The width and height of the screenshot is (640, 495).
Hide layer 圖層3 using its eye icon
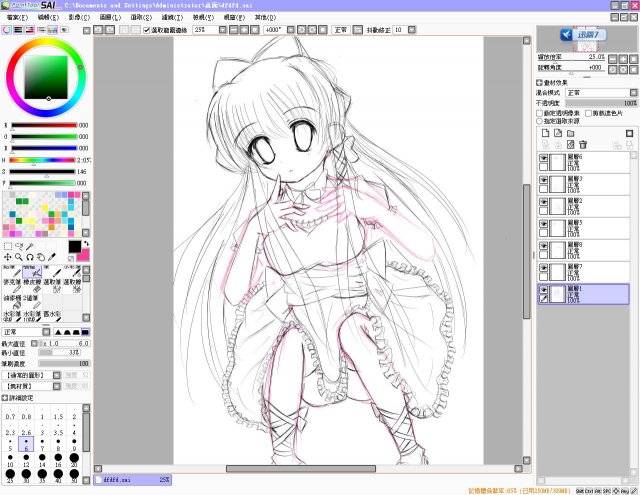pyautogui.click(x=543, y=180)
